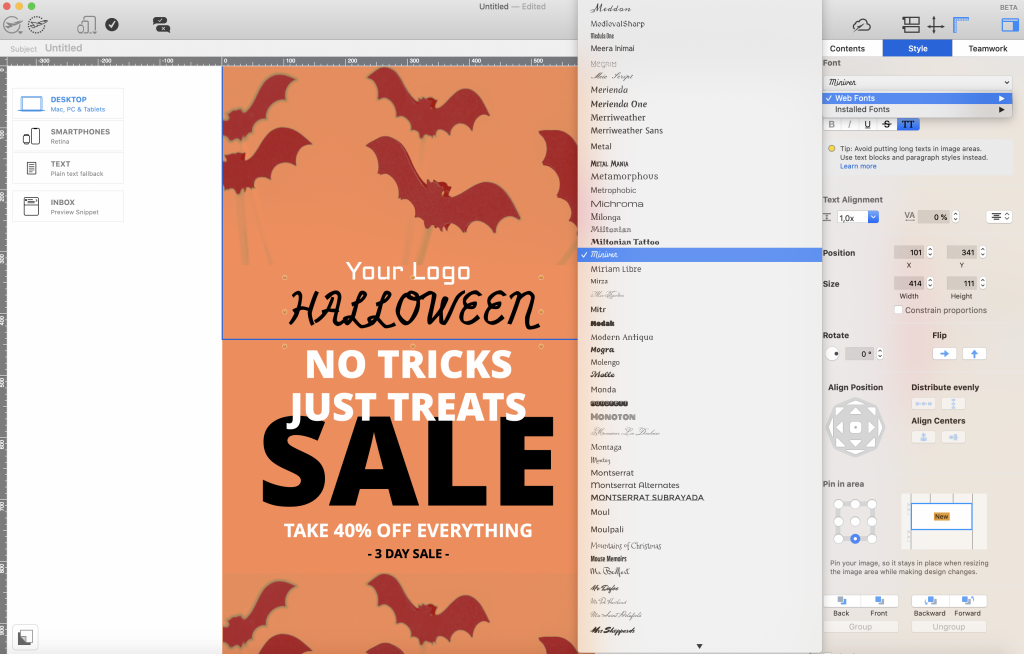1024x654 pixels.
Task: Switch to the Contents tab
Action: click(x=847, y=48)
